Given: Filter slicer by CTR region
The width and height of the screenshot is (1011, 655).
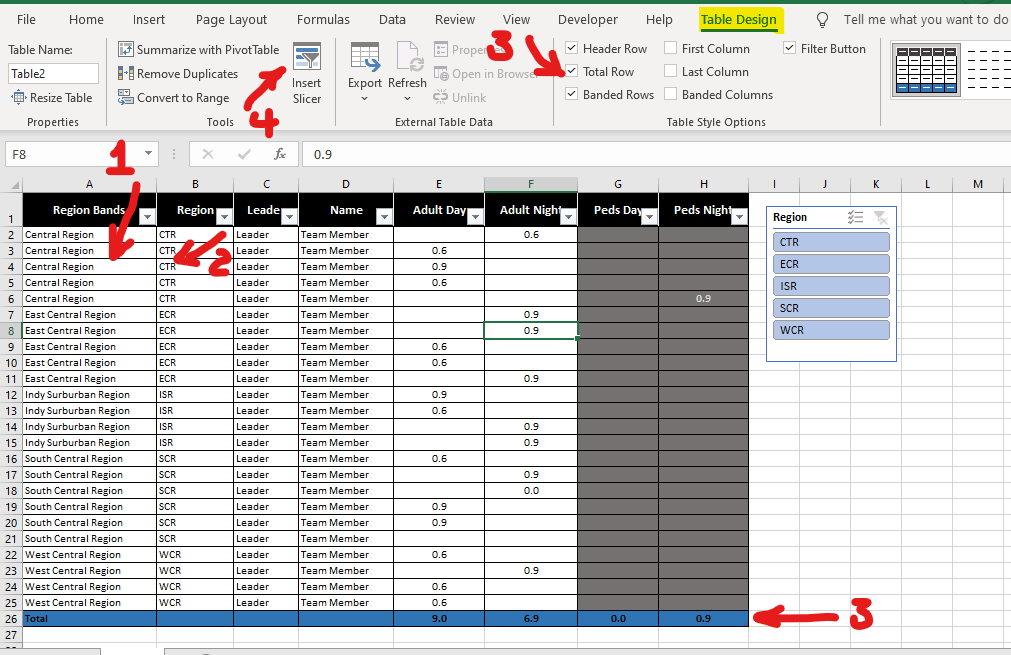Looking at the screenshot, I should click(831, 242).
